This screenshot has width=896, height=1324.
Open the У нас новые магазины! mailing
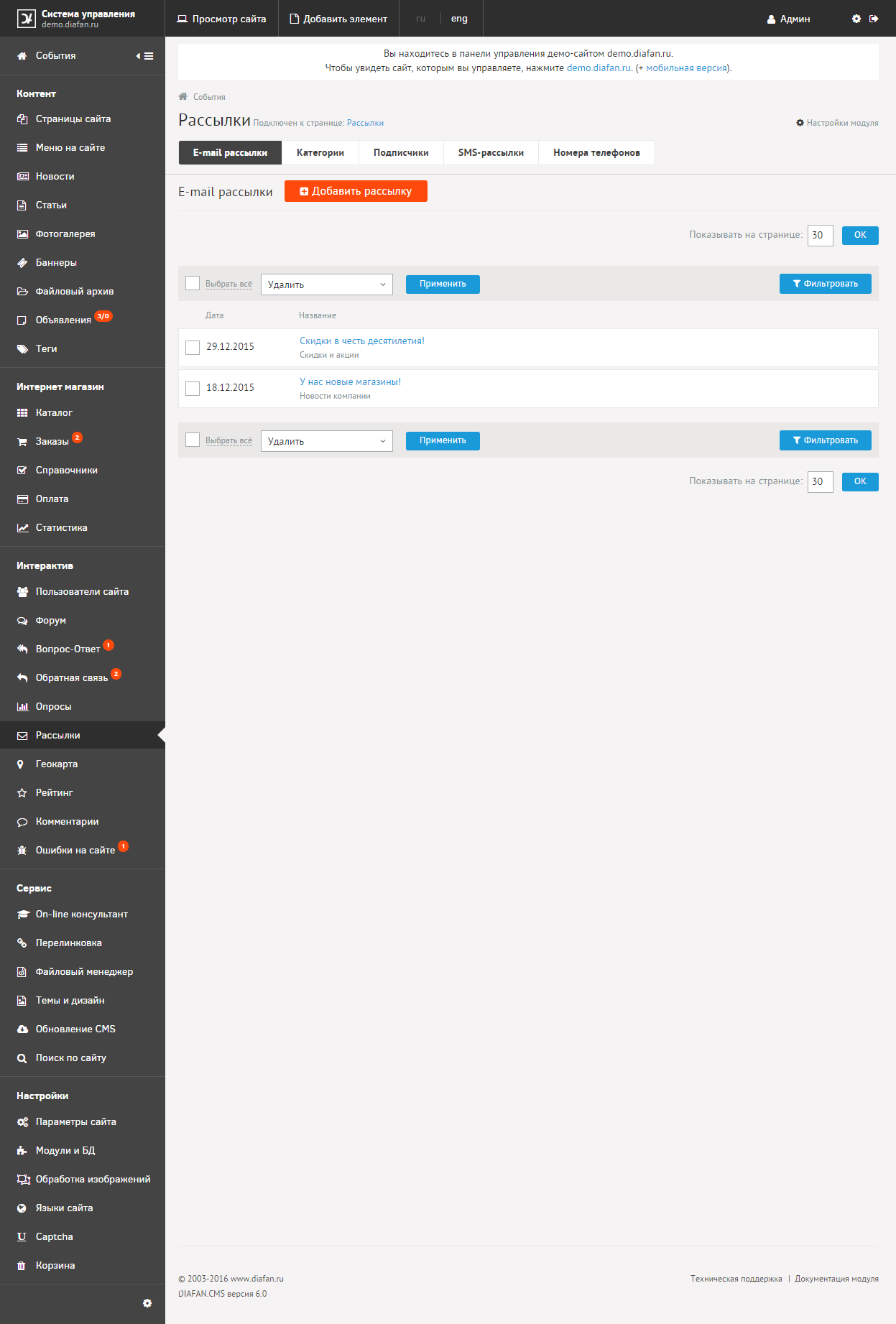(351, 382)
